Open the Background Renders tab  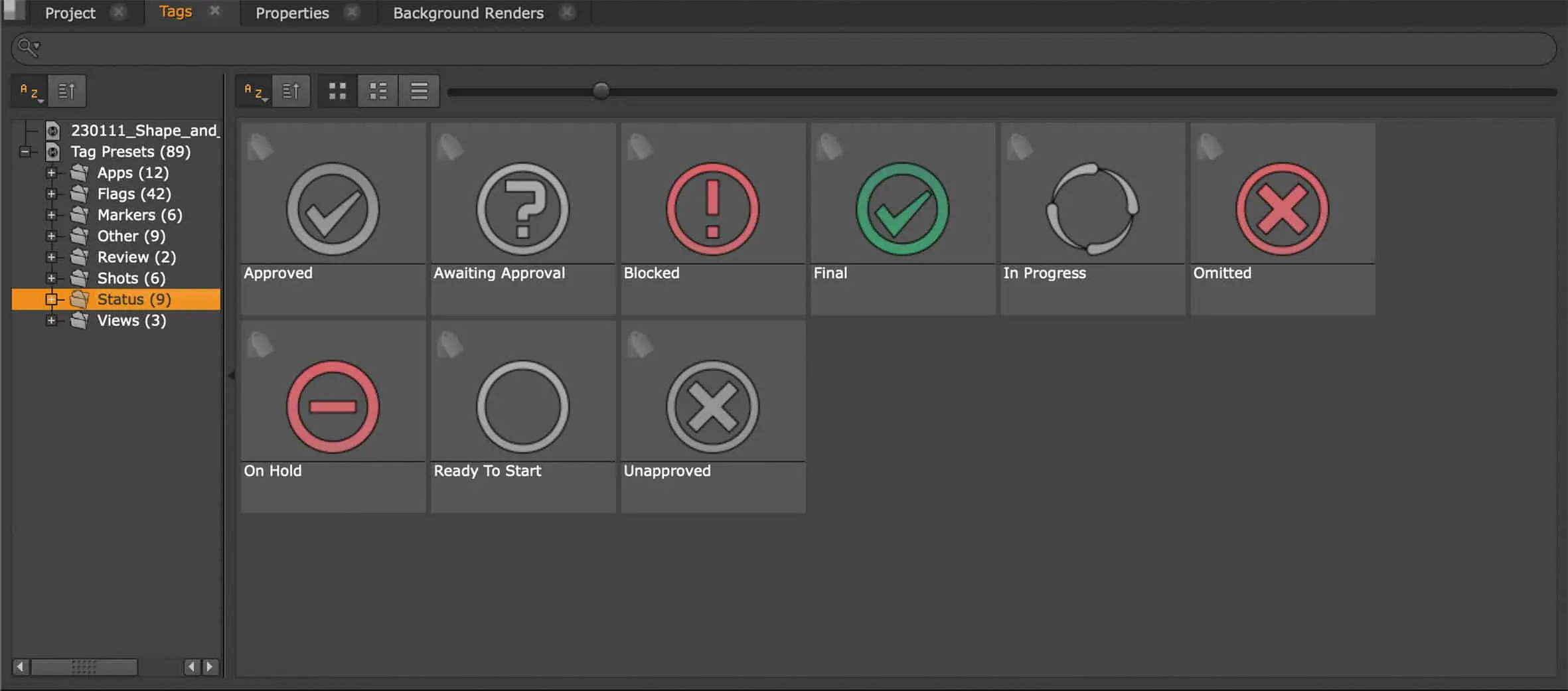[x=468, y=13]
